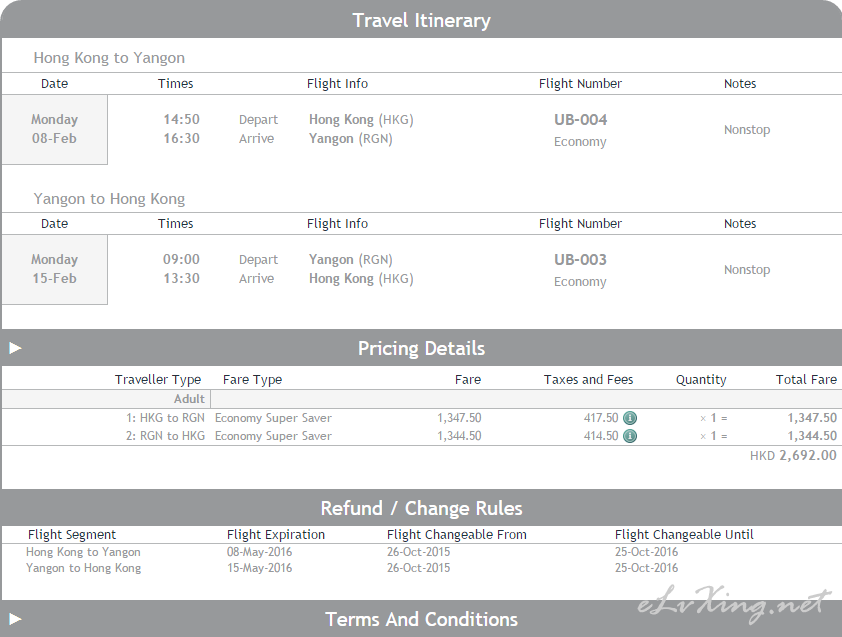Expand Terms And Conditions triangle arrow

point(15,619)
